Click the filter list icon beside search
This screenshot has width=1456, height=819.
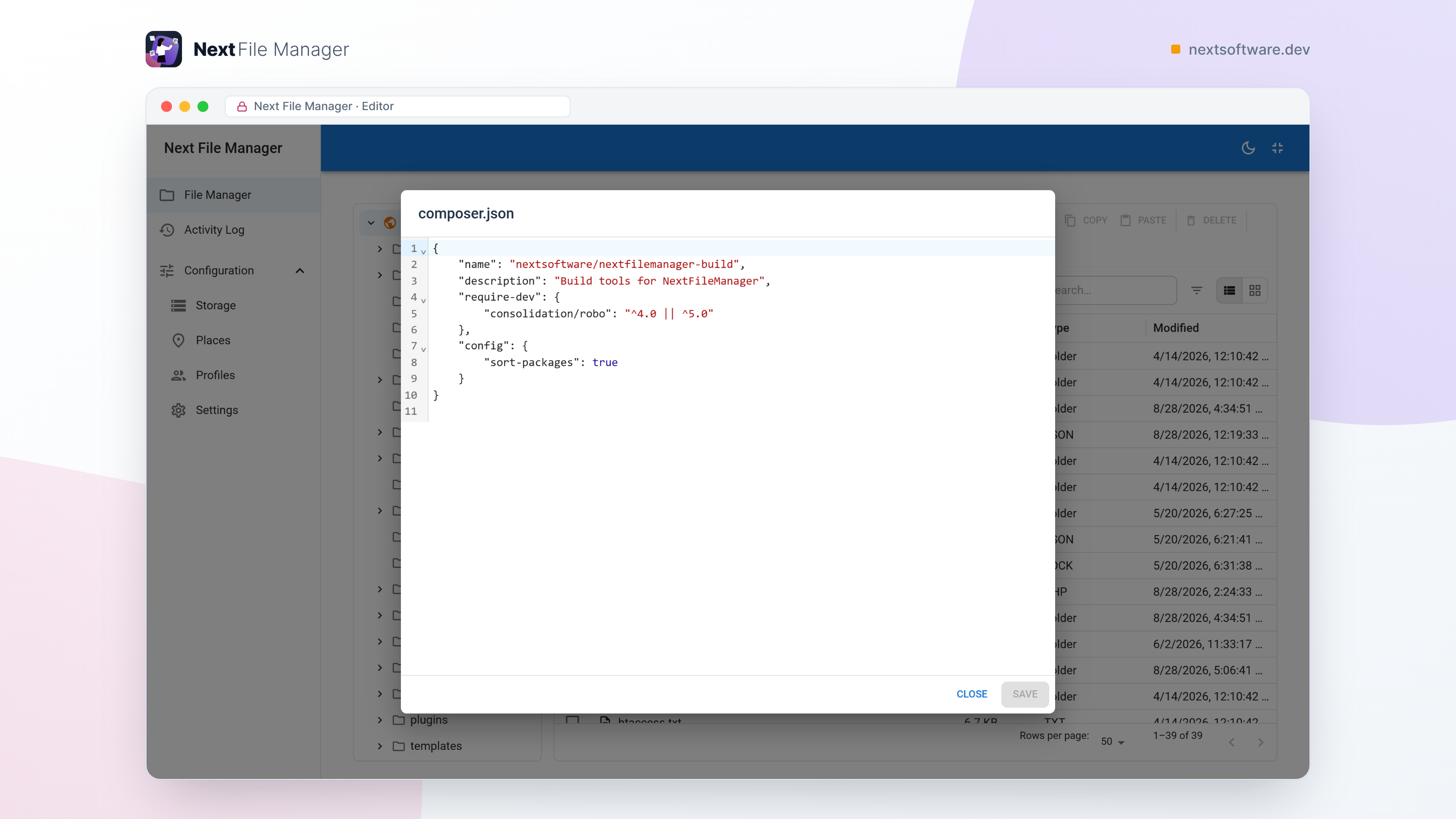(1197, 291)
